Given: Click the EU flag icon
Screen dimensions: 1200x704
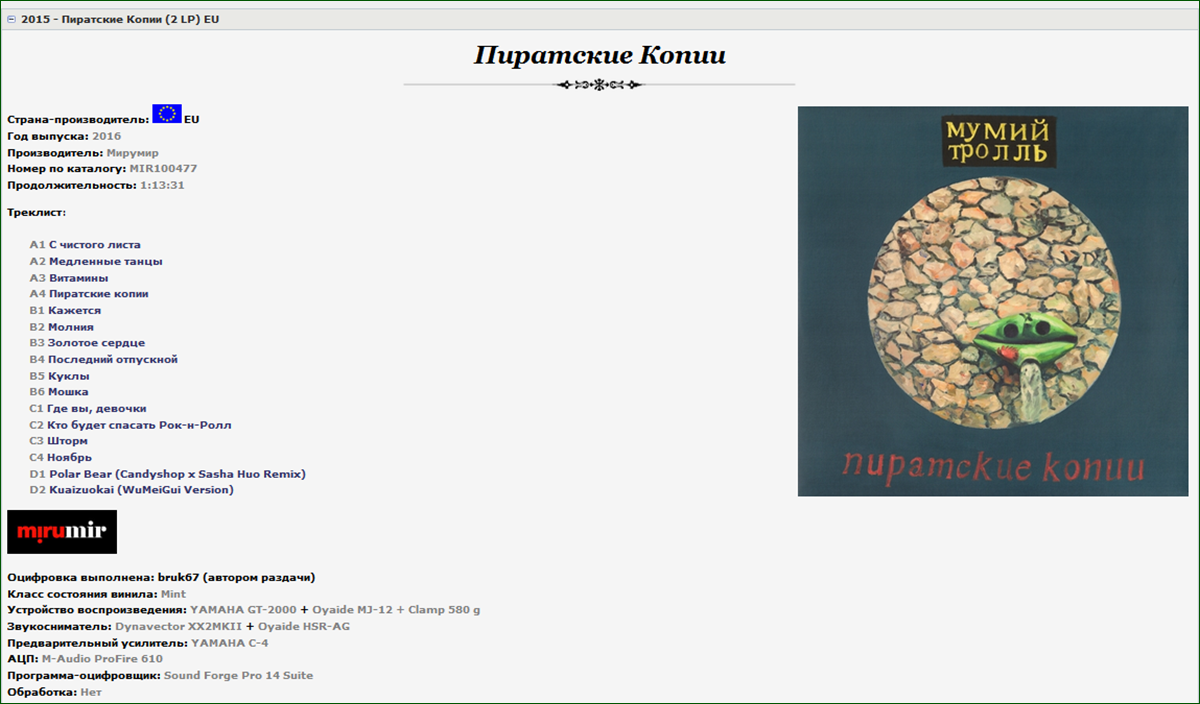Looking at the screenshot, I should click(167, 113).
